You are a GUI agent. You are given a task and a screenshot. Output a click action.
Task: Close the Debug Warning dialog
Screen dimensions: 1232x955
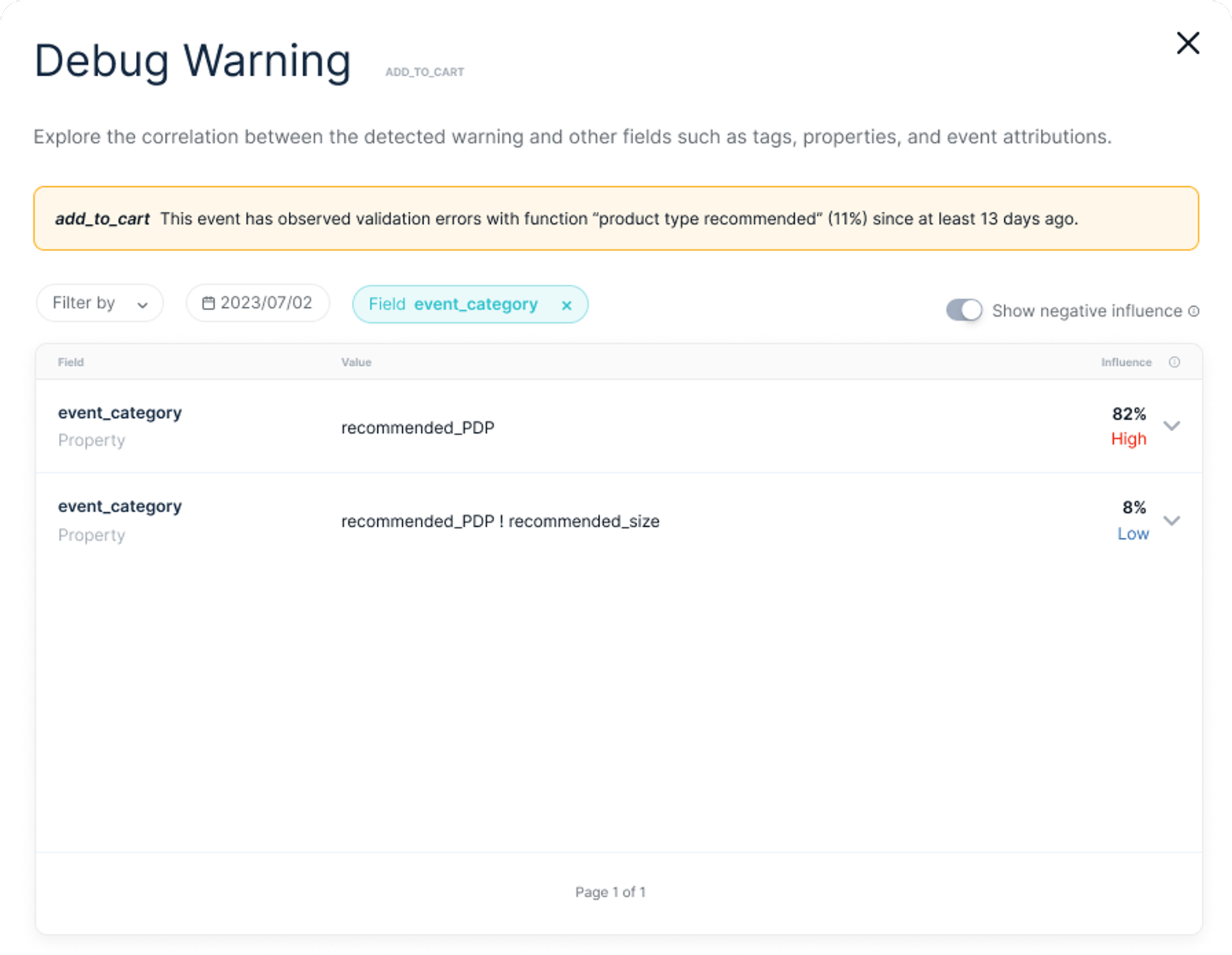[x=1188, y=43]
